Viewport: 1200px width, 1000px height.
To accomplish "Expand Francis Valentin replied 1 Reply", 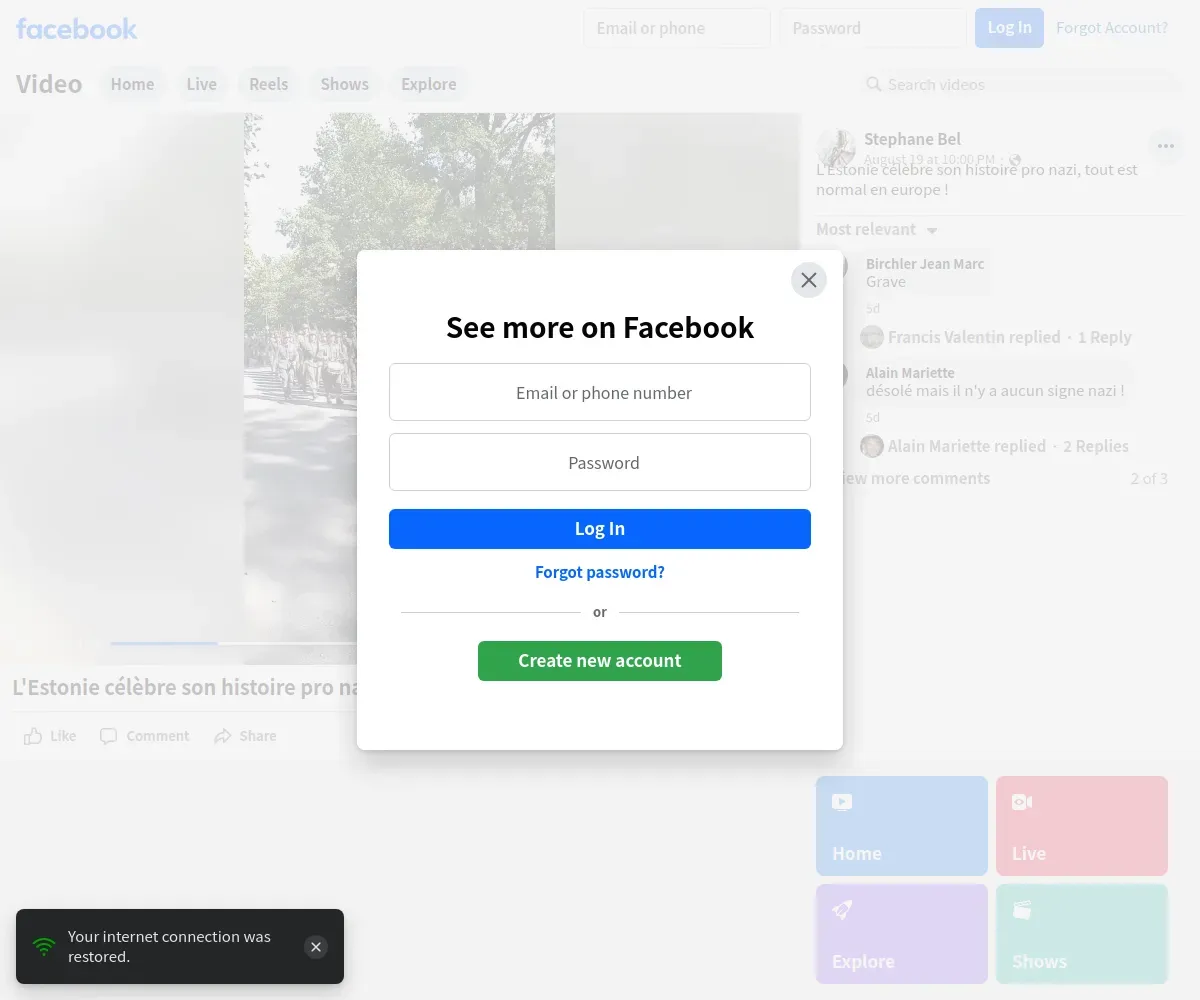I will 1010,337.
